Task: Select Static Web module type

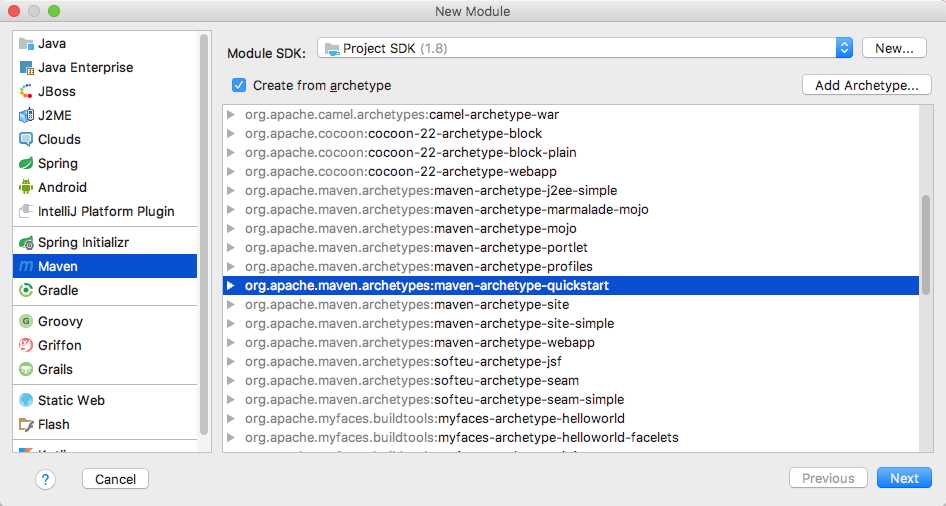Action: pyautogui.click(x=105, y=400)
